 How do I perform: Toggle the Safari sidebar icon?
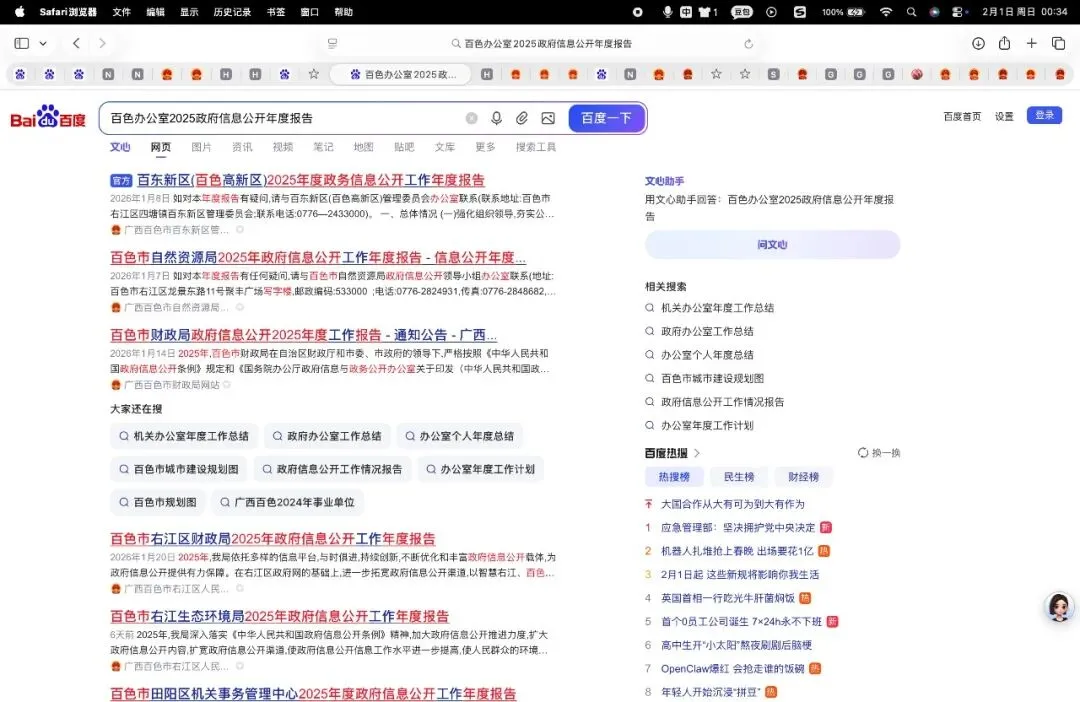tap(21, 43)
